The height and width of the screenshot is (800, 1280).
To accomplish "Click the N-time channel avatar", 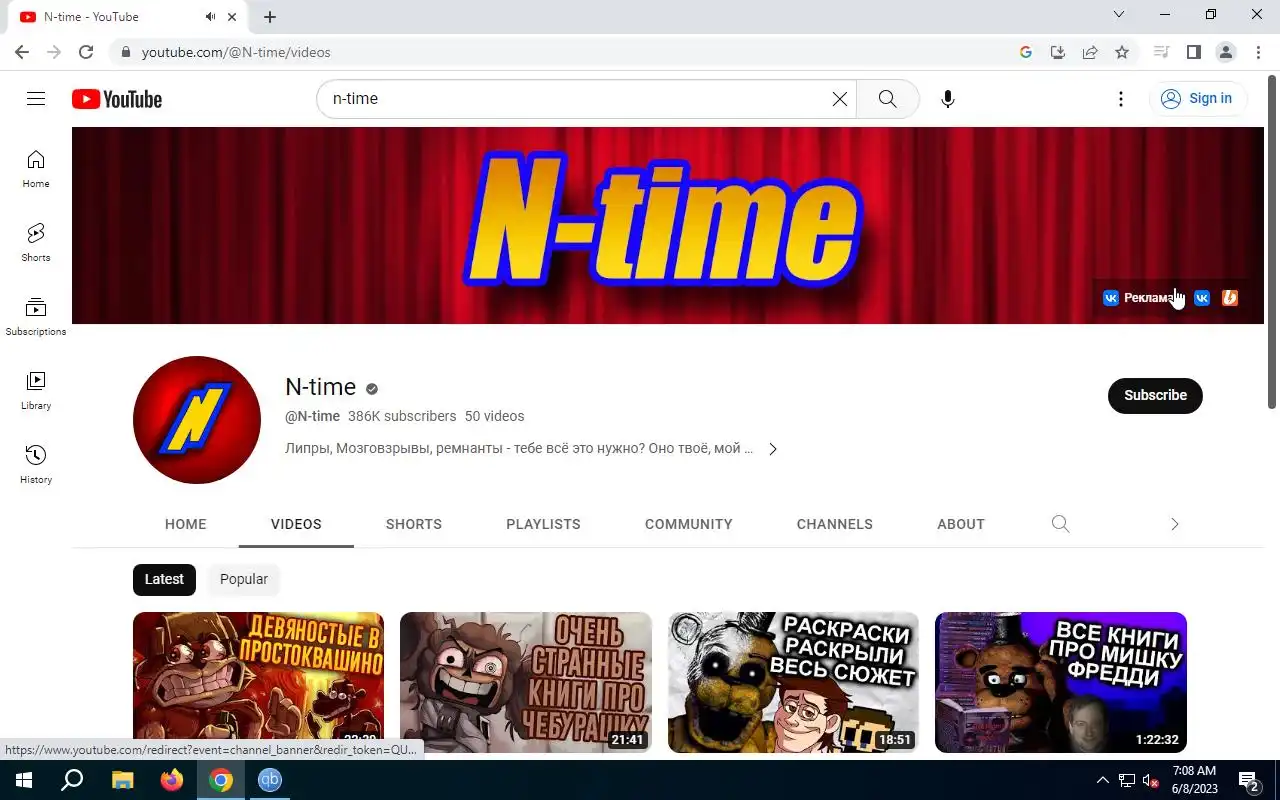I will coord(197,420).
